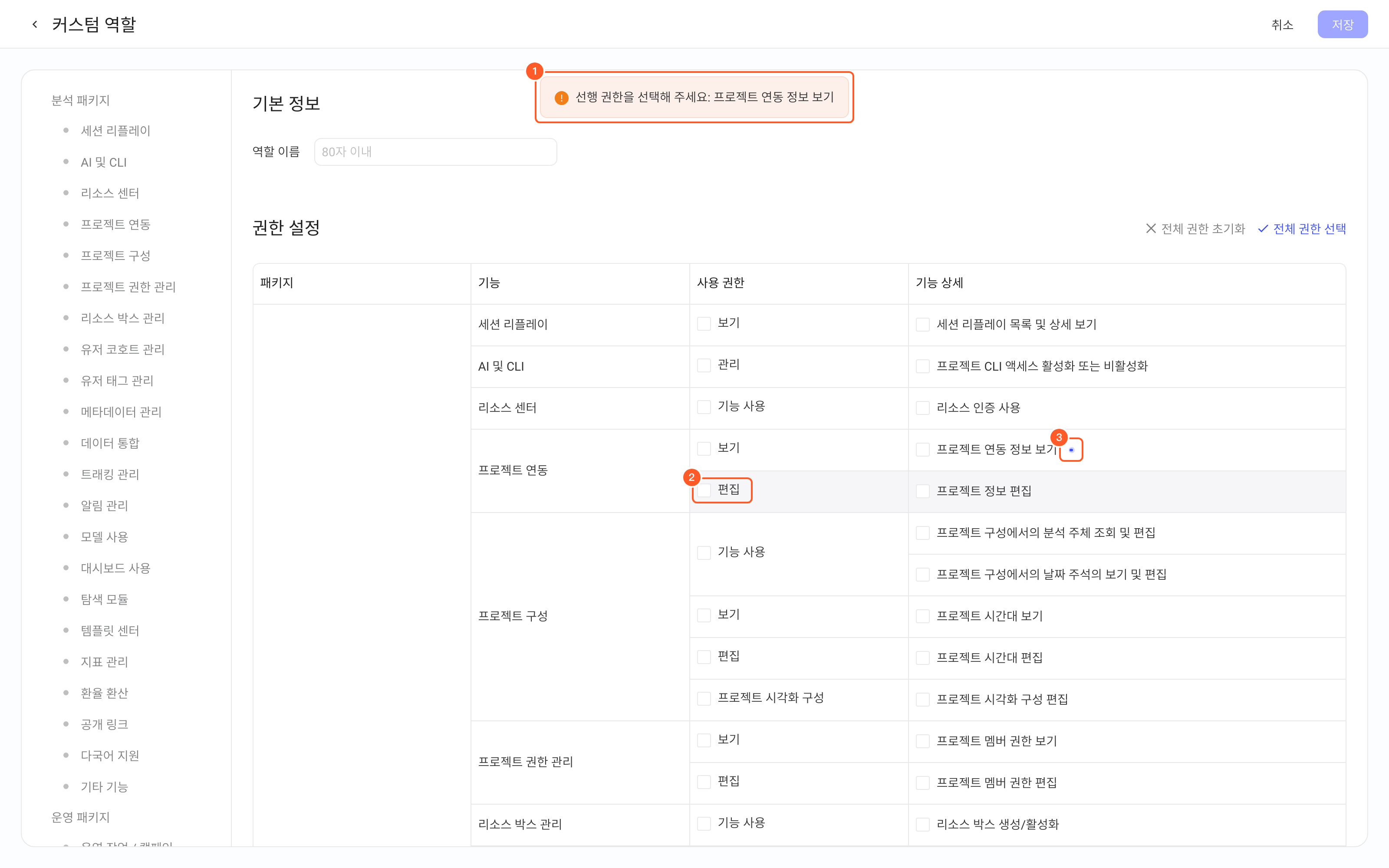
Task: Jump to 대시보드 사용 in sidebar
Action: 115,569
